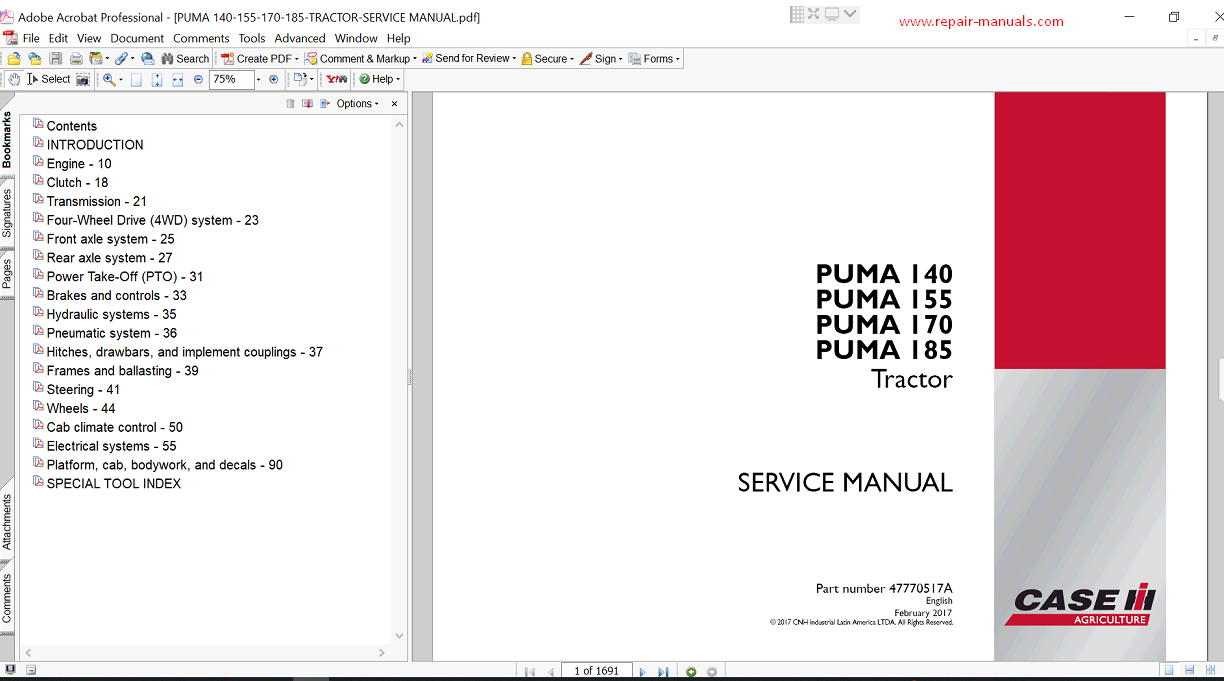Enable single page layout view
The image size is (1224, 681).
[x=1168, y=670]
